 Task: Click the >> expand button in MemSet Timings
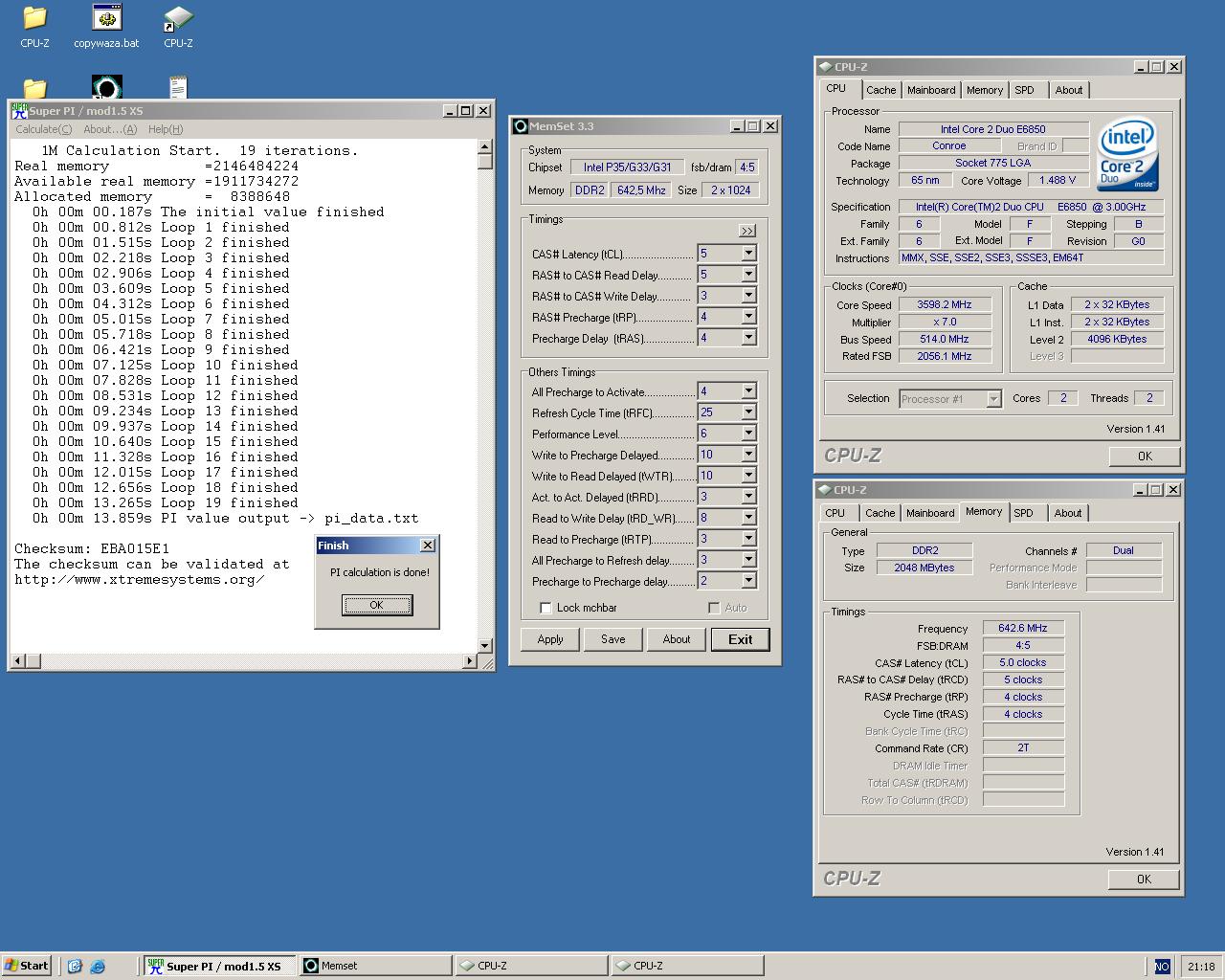pos(747,231)
